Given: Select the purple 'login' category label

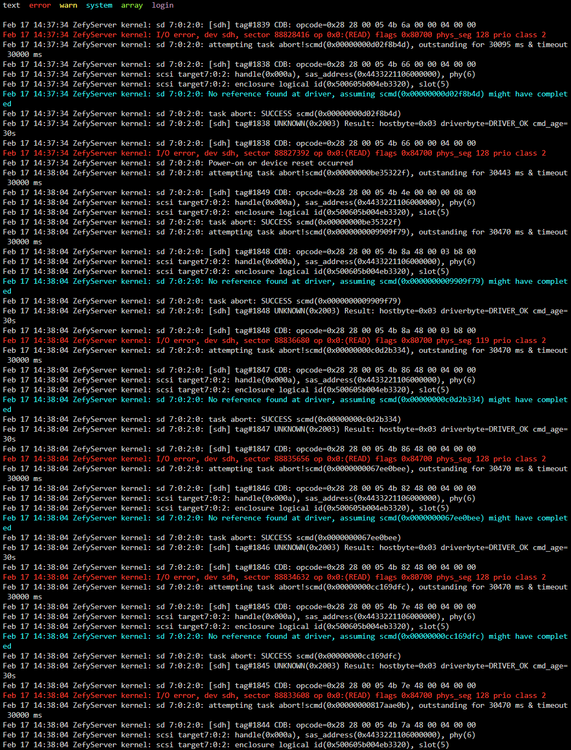Looking at the screenshot, I should (163, 5).
